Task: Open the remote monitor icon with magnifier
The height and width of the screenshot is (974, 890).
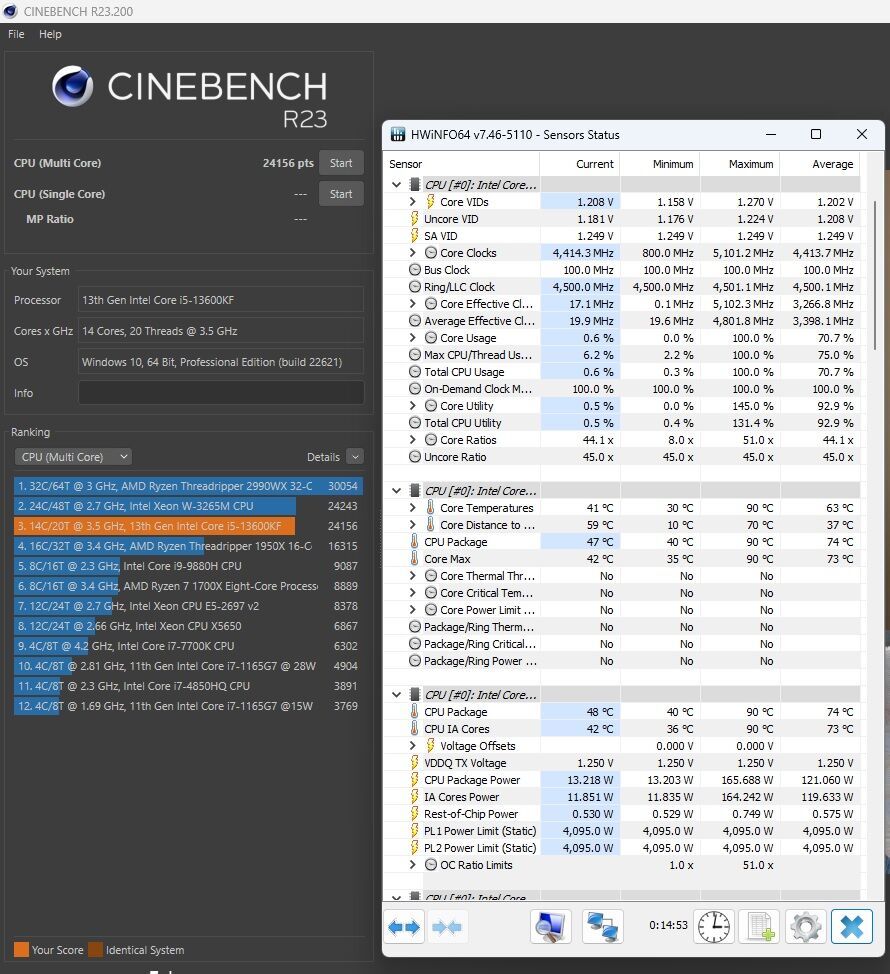Action: (550, 927)
